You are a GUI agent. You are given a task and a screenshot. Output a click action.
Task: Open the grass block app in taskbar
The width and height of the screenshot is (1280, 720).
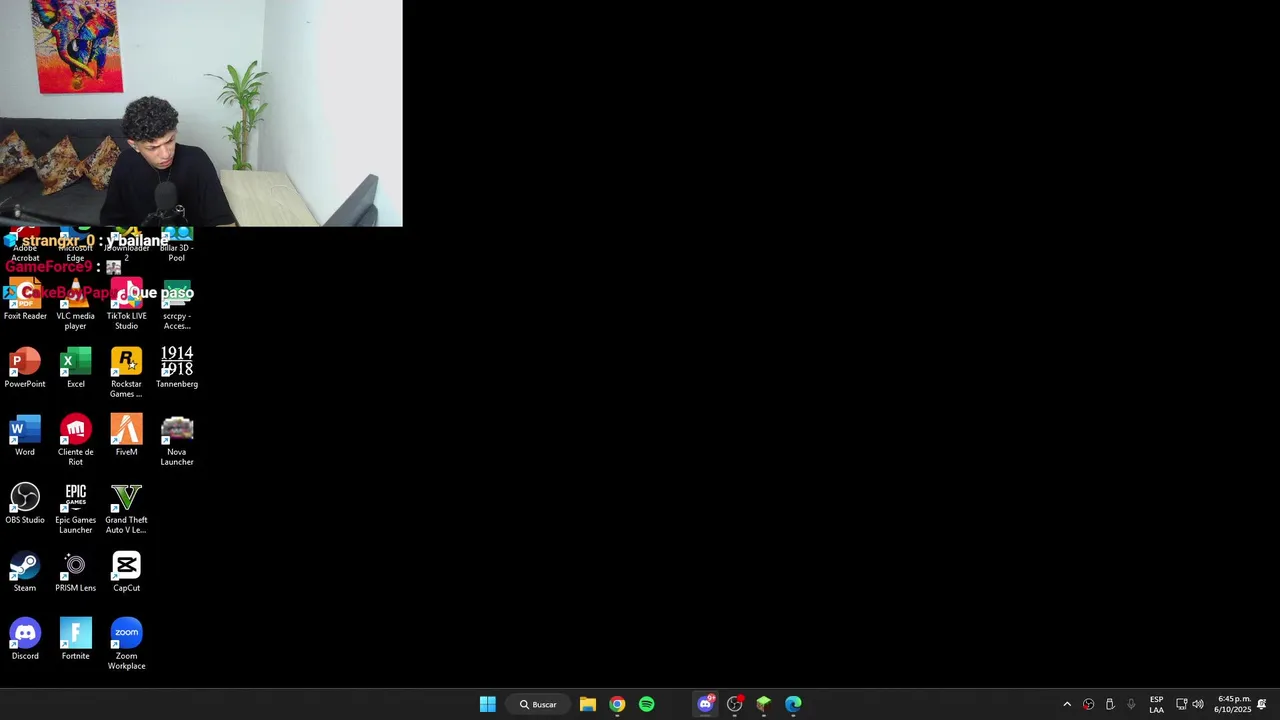[764, 704]
